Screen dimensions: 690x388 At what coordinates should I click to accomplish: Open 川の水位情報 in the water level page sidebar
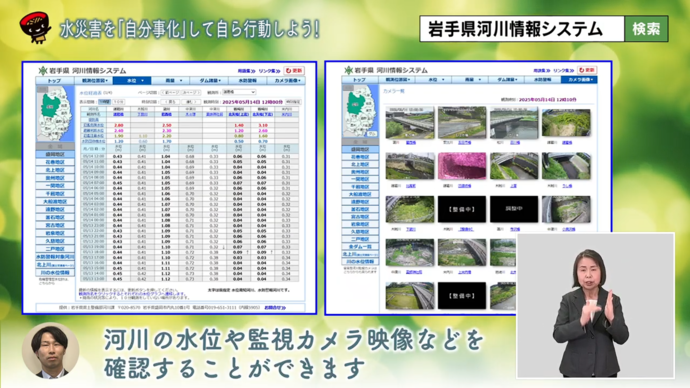pos(55,273)
